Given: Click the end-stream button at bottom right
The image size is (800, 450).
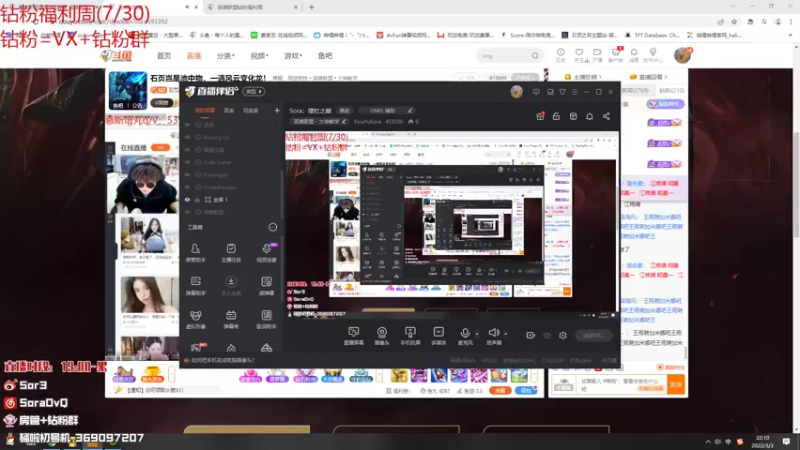Looking at the screenshot, I should click(x=593, y=335).
